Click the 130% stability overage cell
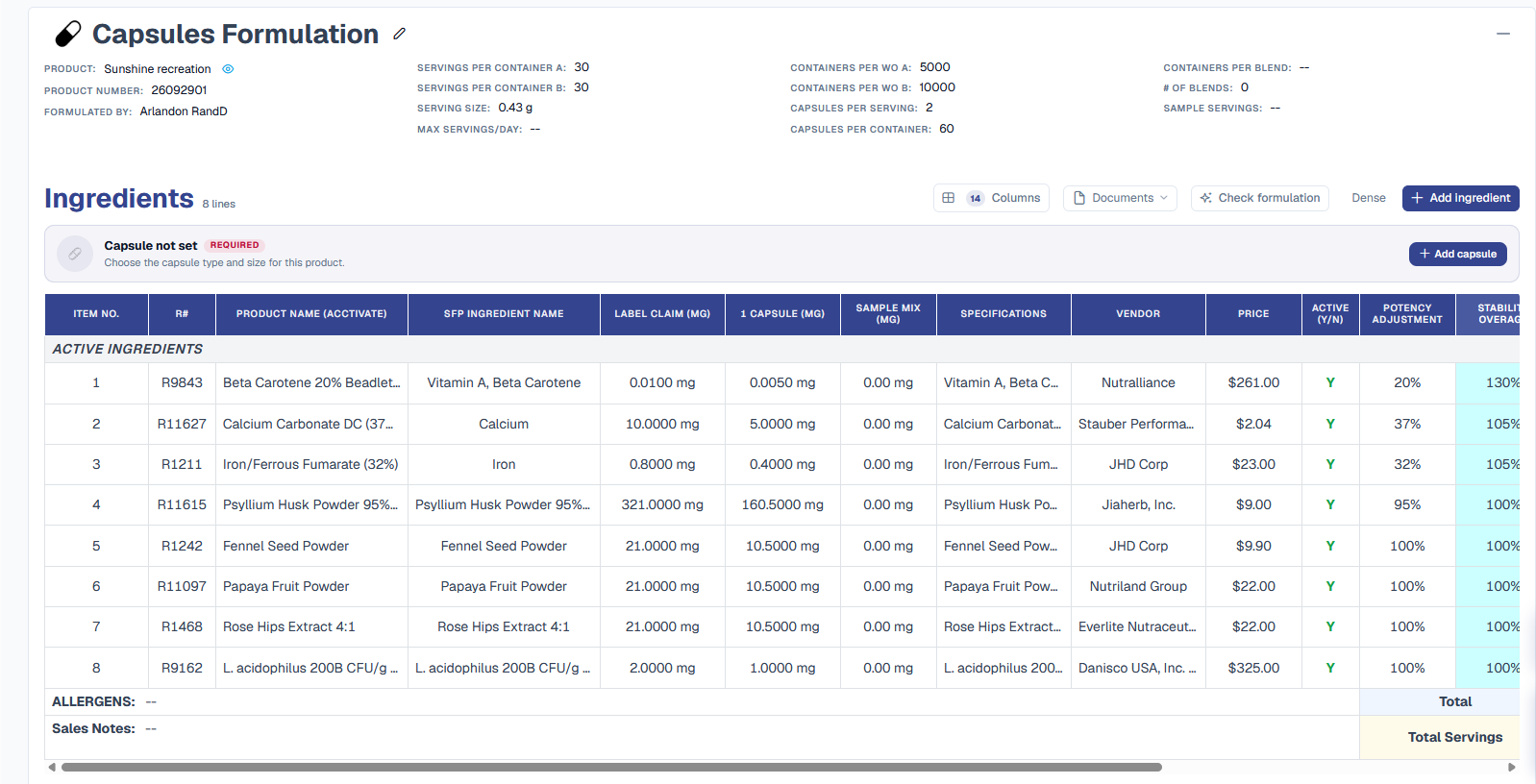1536x784 pixels. (1488, 382)
